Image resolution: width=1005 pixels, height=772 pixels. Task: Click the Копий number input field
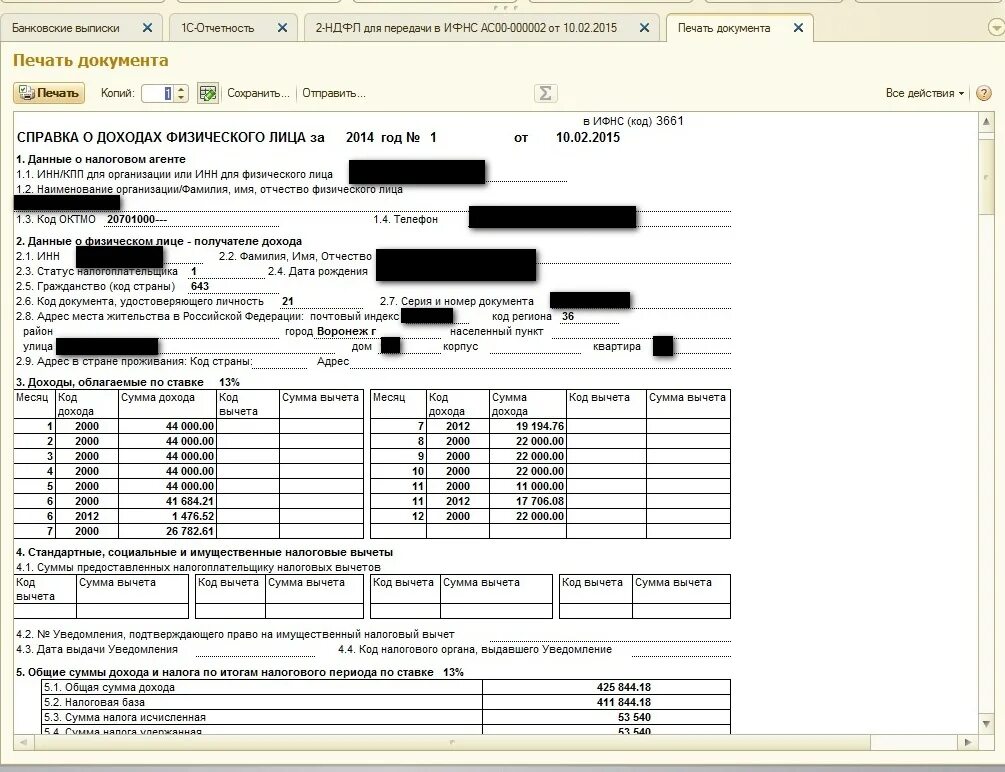click(x=158, y=93)
